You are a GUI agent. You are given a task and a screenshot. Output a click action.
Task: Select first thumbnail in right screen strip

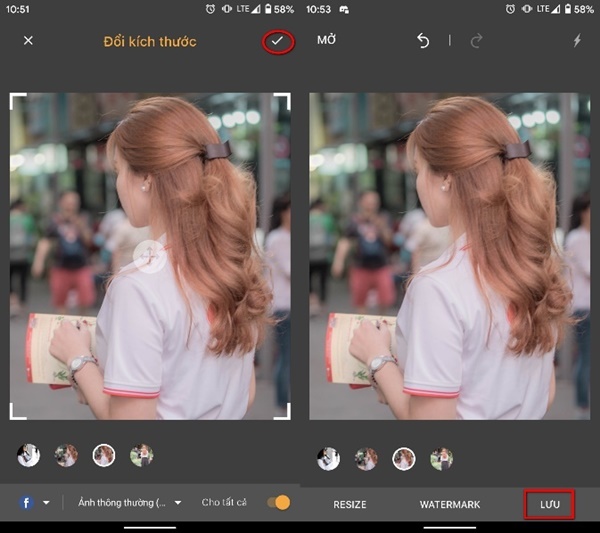(328, 458)
